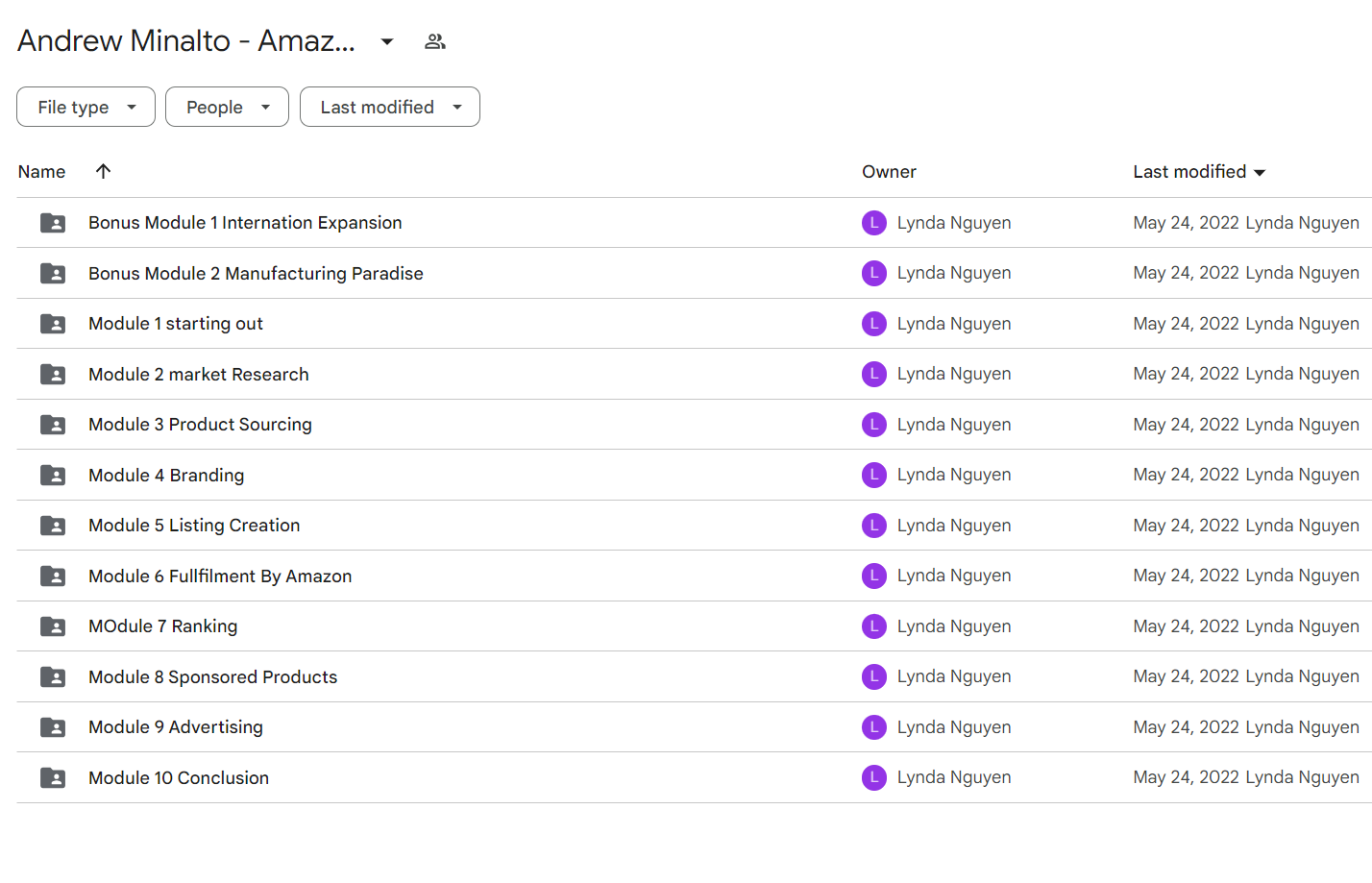Image resolution: width=1372 pixels, height=883 pixels.
Task: Open the Last modified column sort menu
Action: 1199,172
